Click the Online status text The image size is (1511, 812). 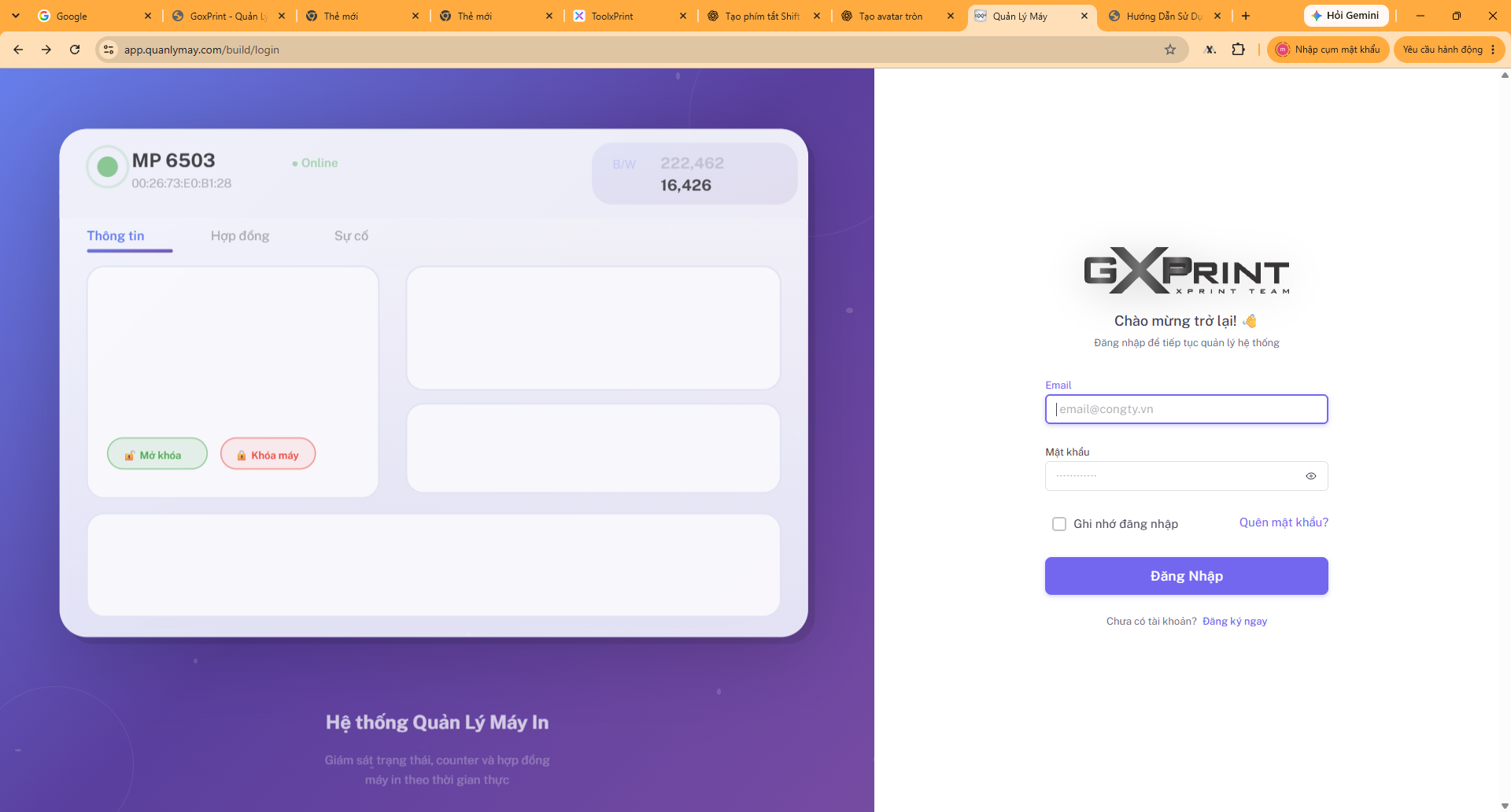(320, 163)
